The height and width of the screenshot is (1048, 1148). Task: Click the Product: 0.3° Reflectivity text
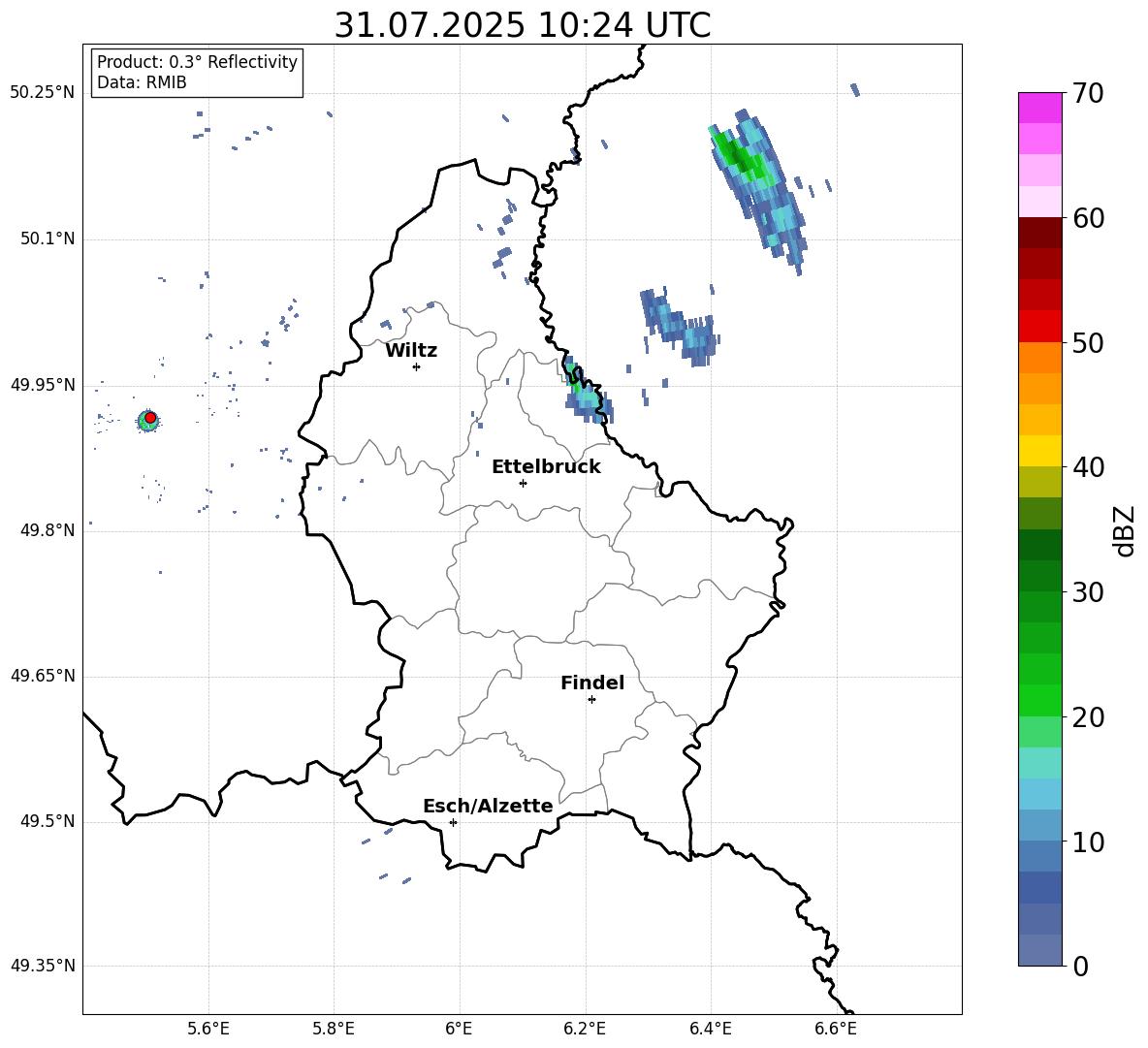(197, 62)
